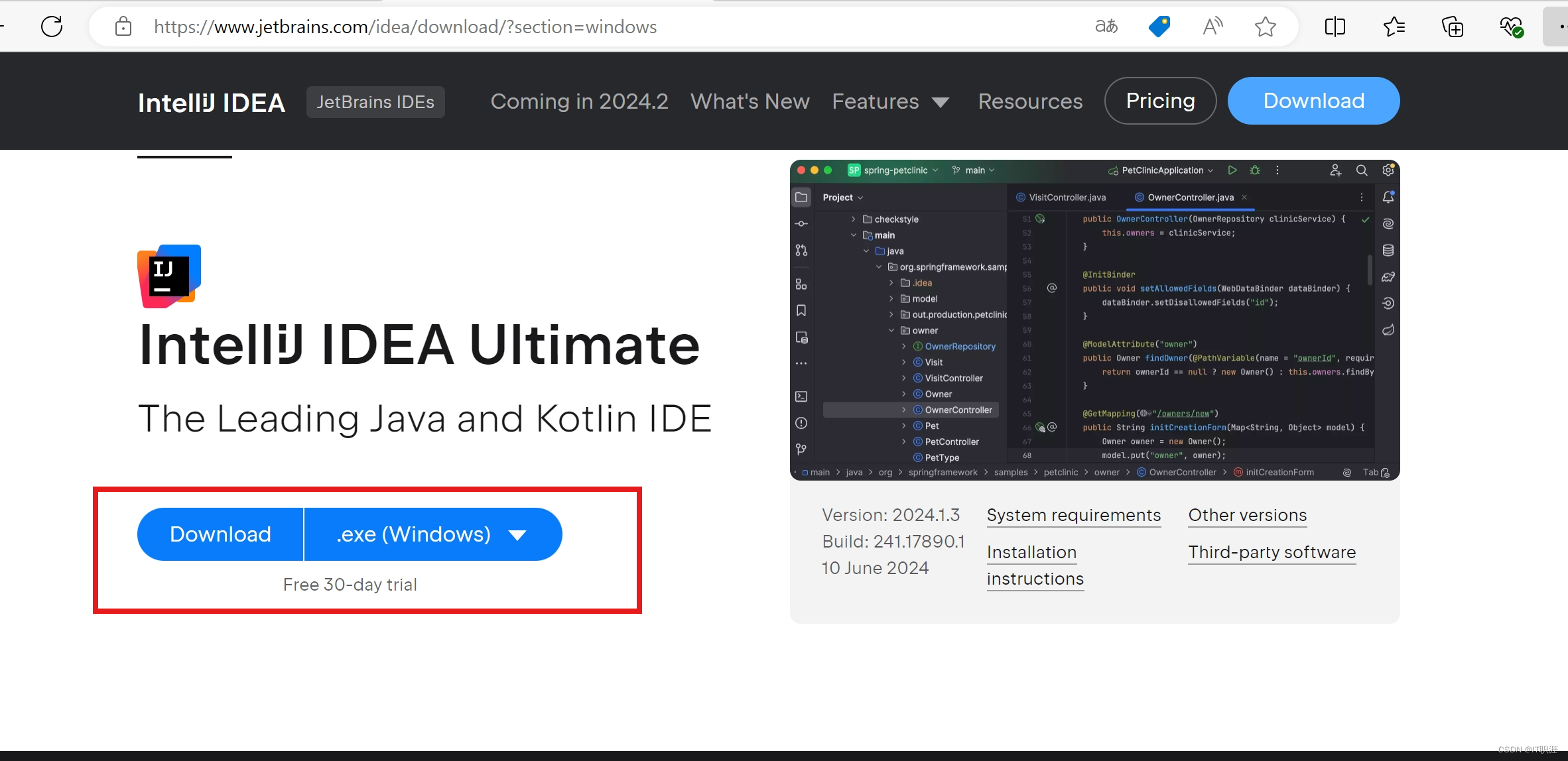
Task: Toggle the favorites star for this page
Action: 1264,27
